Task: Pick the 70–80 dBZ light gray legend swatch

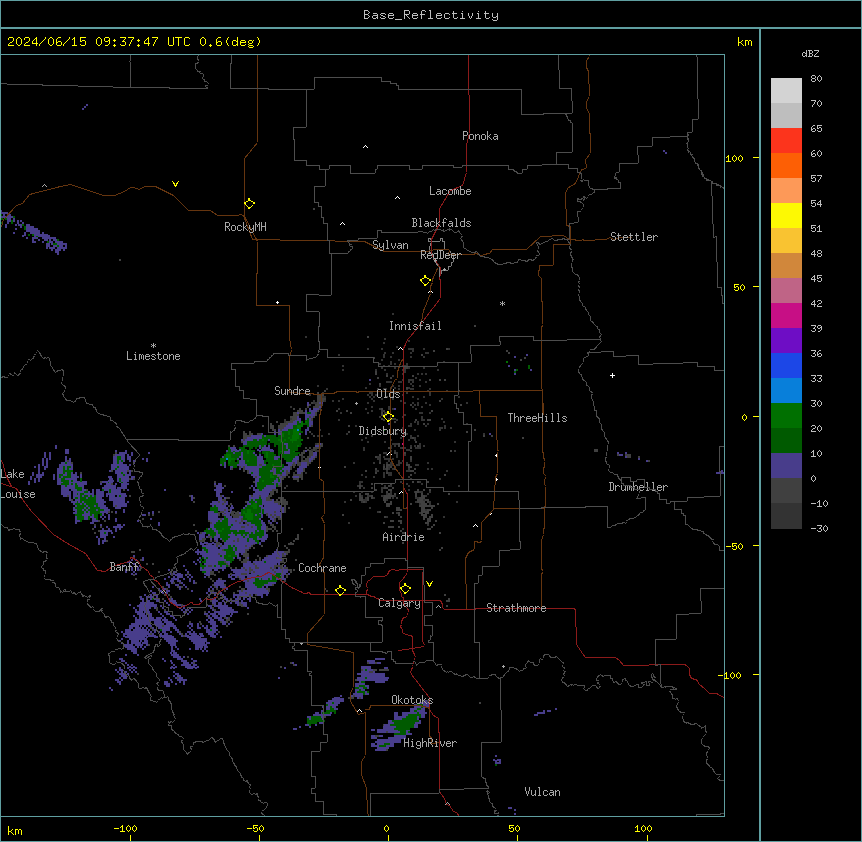Action: click(786, 91)
